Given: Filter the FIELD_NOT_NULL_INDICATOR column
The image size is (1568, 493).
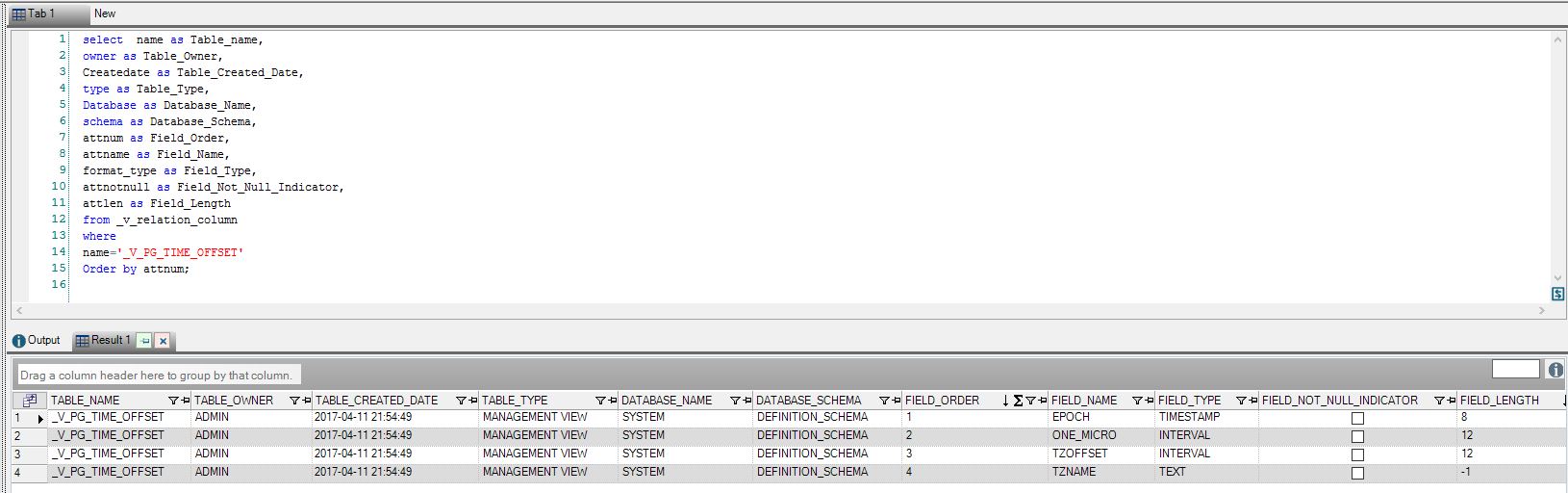Looking at the screenshot, I should coord(1439,401).
